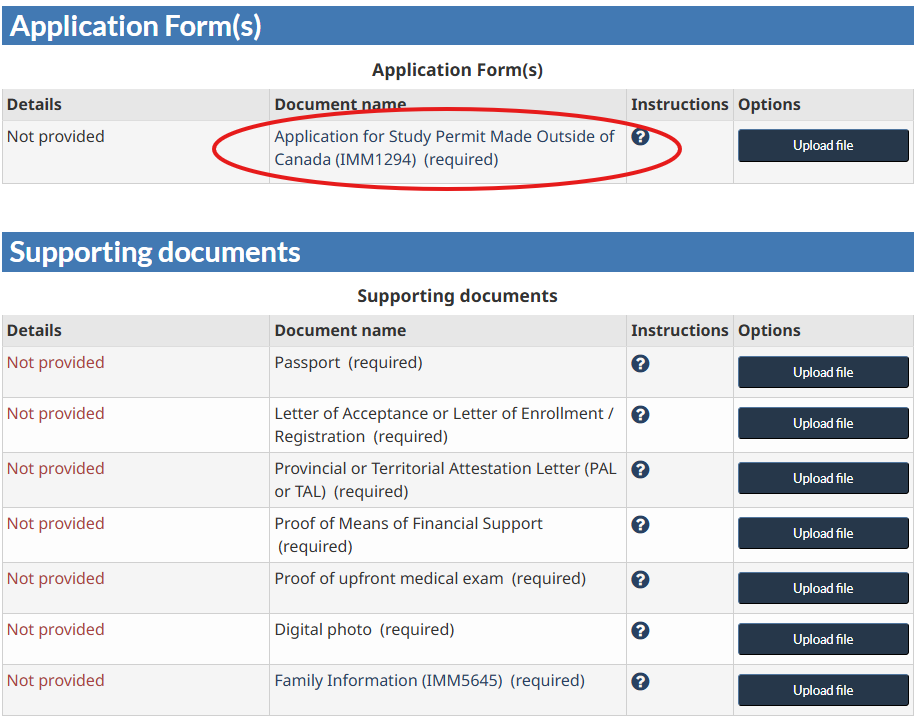The width and height of the screenshot is (918, 720).
Task: Click Not provided beside Passport row
Action: pyautogui.click(x=55, y=362)
